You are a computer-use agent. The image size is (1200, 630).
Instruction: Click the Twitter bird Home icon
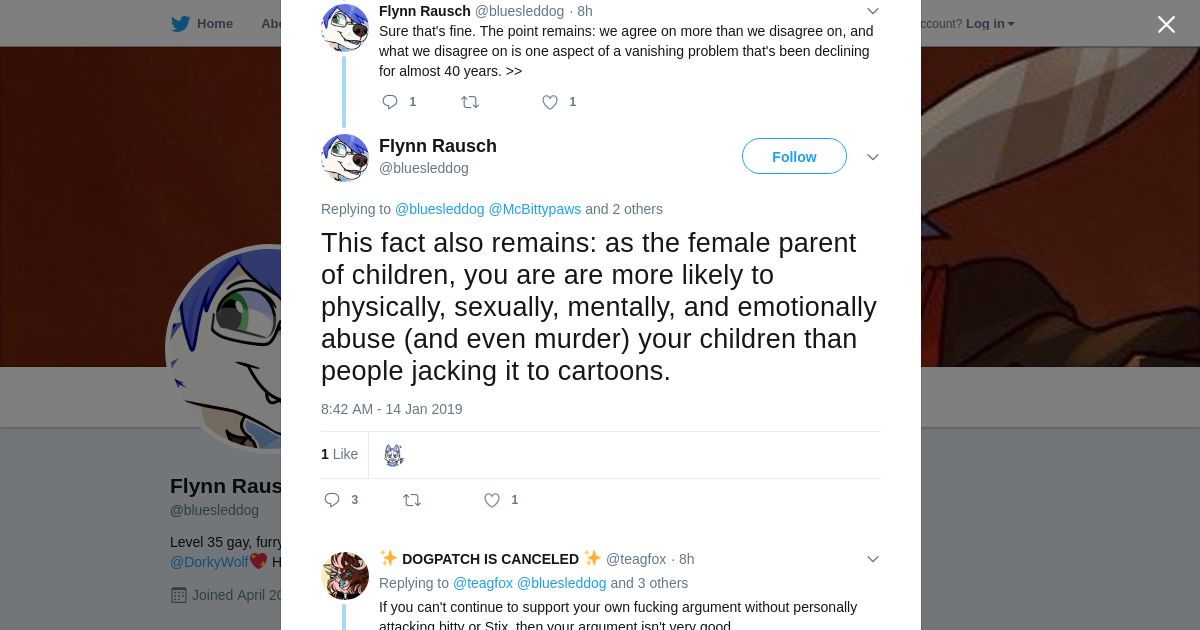(181, 24)
